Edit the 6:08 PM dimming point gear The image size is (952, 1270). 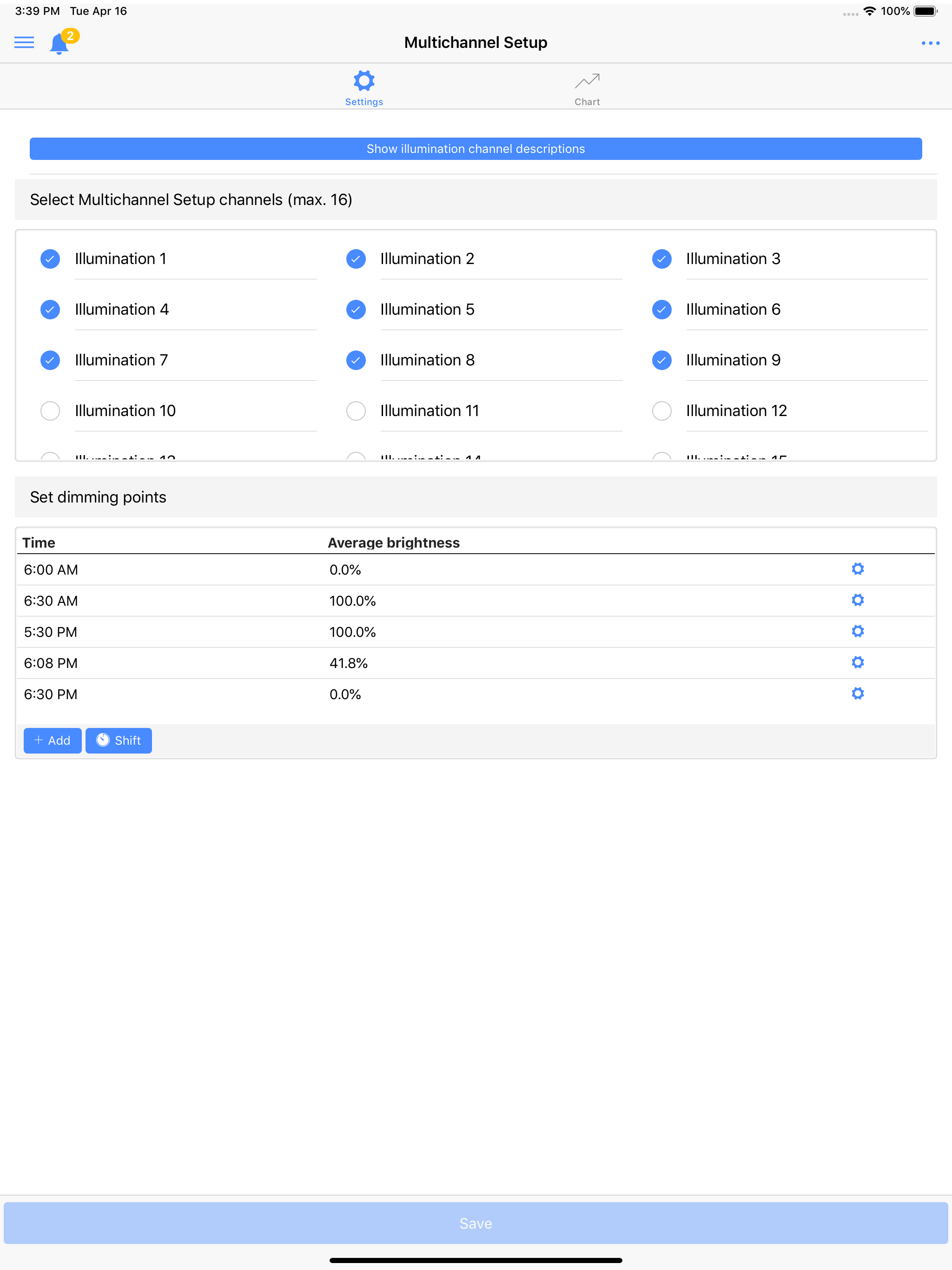click(857, 662)
